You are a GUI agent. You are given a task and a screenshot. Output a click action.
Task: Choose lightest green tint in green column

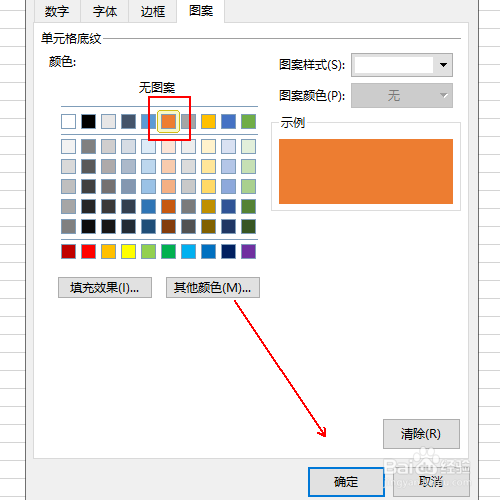[248, 146]
